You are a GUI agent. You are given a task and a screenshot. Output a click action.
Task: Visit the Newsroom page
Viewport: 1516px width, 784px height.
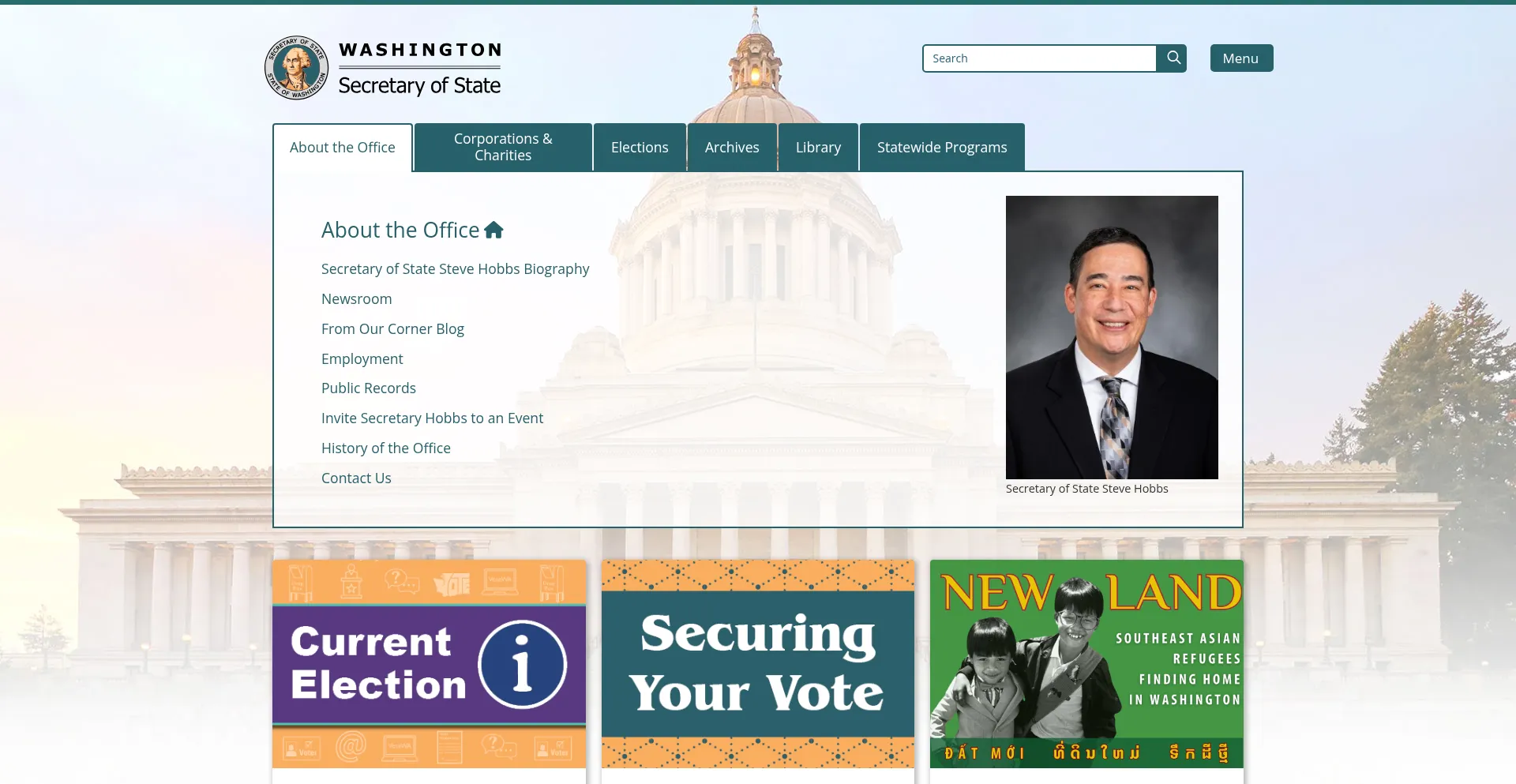point(356,298)
